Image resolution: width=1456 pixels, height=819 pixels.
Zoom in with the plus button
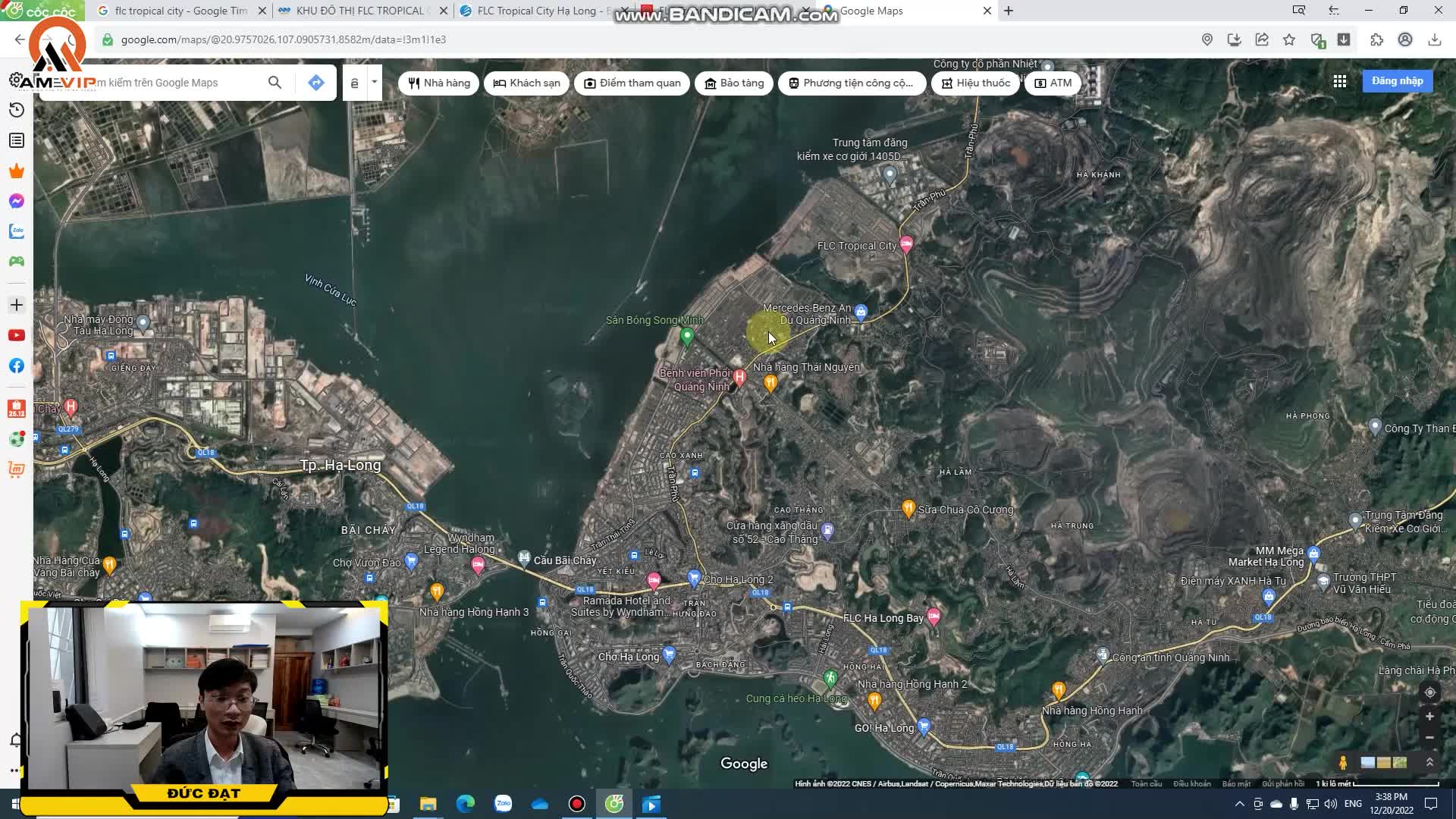point(1429,717)
